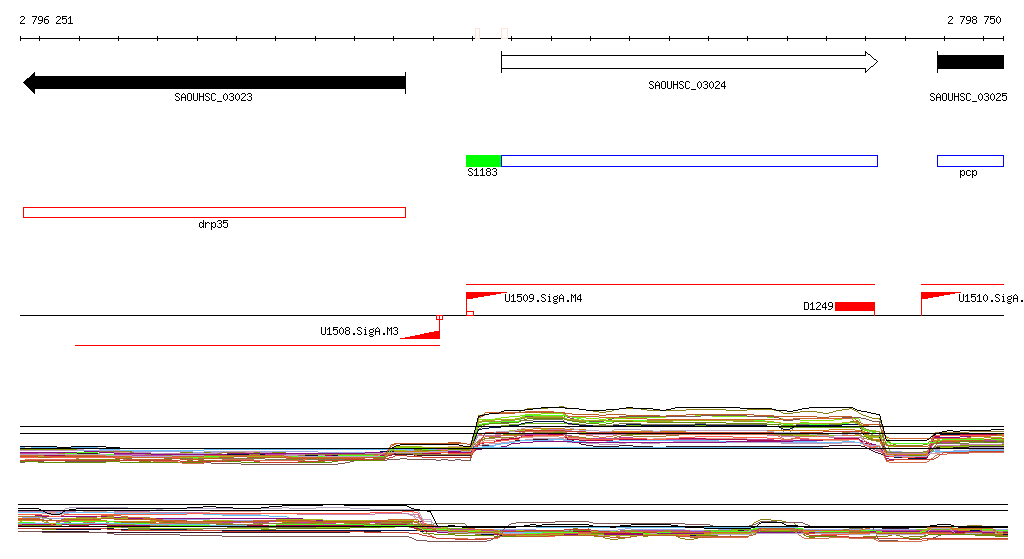Image resolution: width=1024 pixels, height=559 pixels.
Task: Select the green S1183 segment
Action: (x=483, y=161)
